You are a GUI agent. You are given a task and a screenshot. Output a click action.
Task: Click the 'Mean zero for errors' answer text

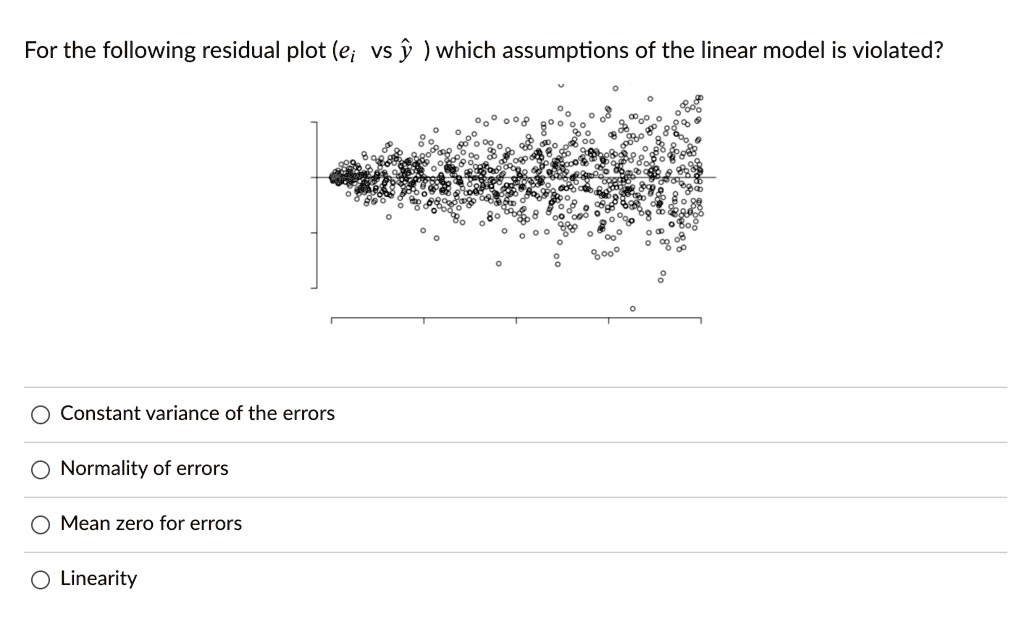tap(150, 523)
